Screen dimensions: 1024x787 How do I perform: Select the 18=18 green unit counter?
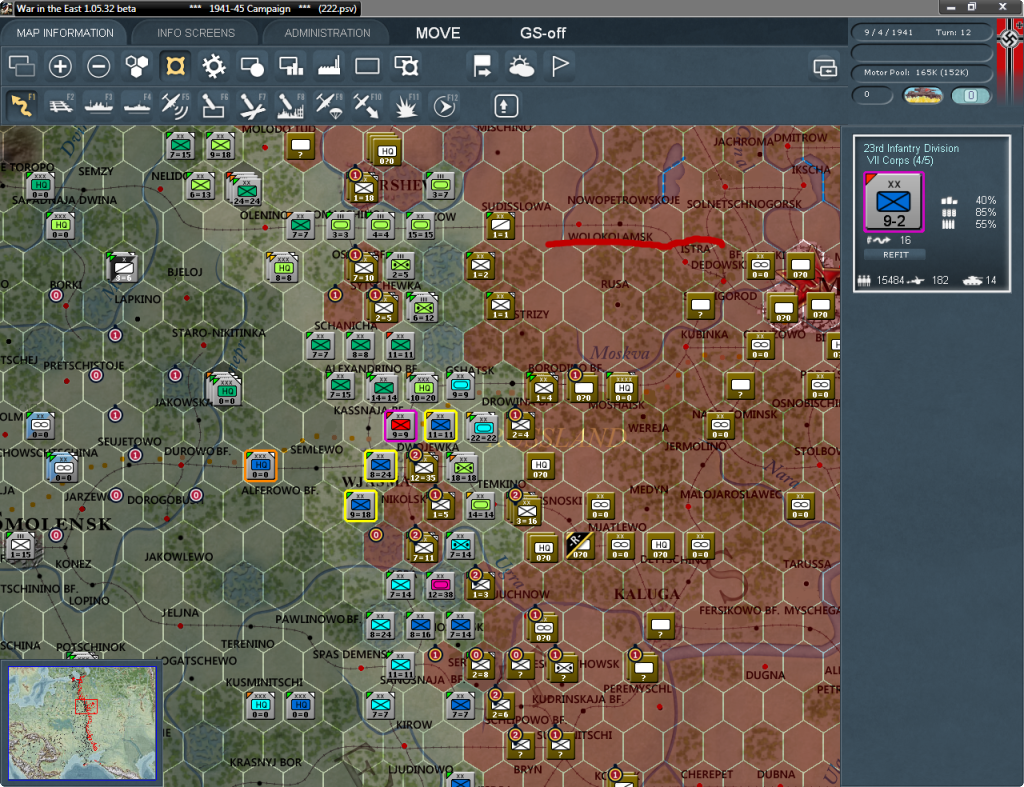[463, 468]
